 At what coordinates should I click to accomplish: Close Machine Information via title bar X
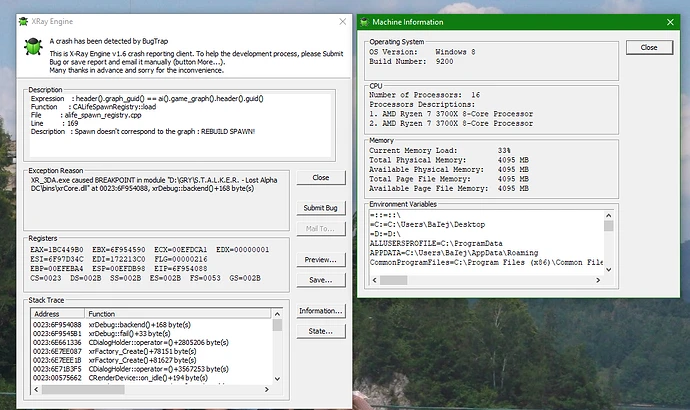click(670, 22)
